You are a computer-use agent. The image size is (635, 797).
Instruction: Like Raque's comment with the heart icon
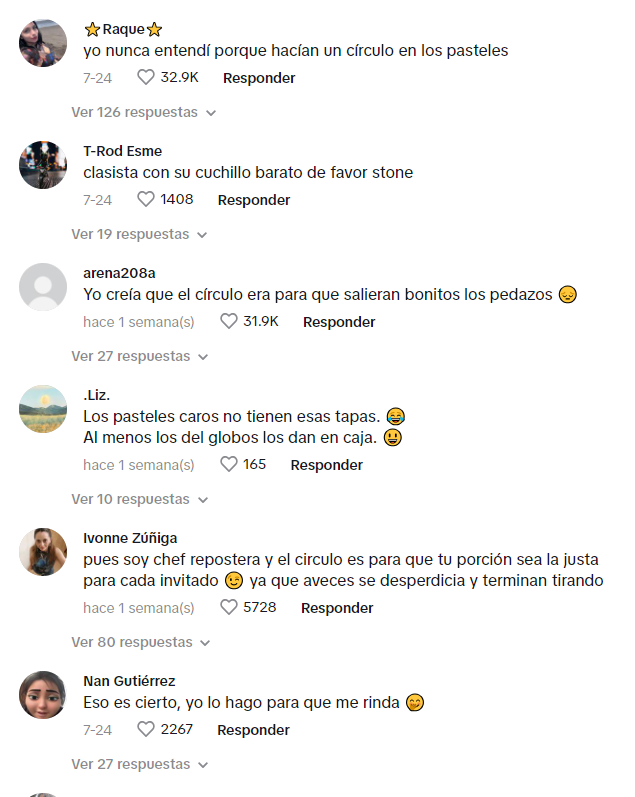pos(146,77)
